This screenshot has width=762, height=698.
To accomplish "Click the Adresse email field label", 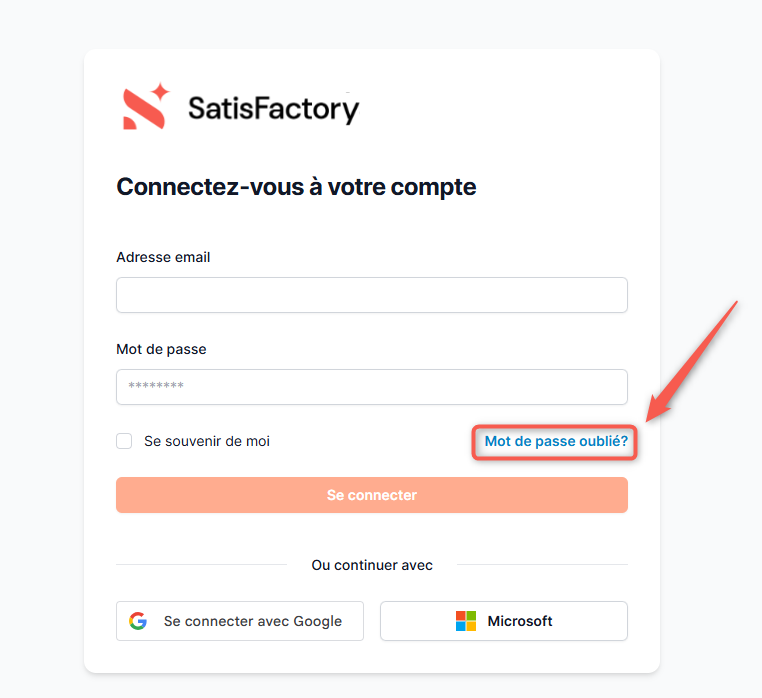I will [x=163, y=257].
